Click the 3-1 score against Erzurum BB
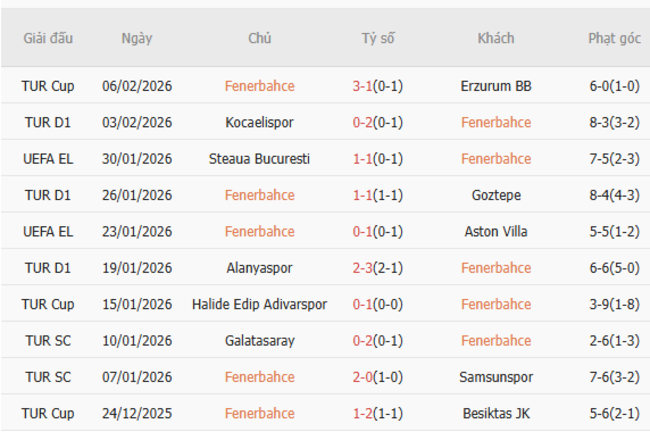 (363, 86)
